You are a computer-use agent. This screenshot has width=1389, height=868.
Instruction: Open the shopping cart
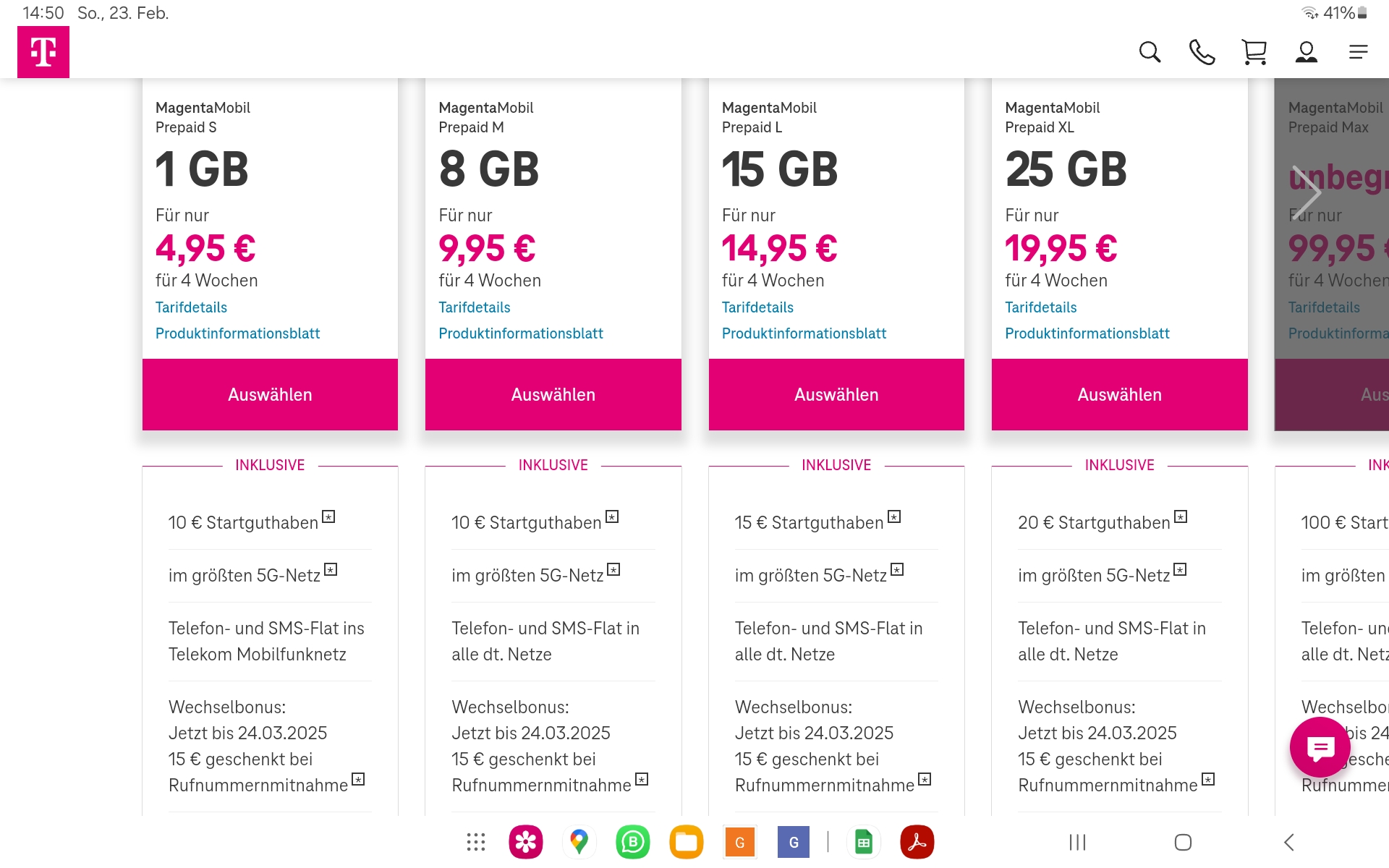tap(1254, 52)
